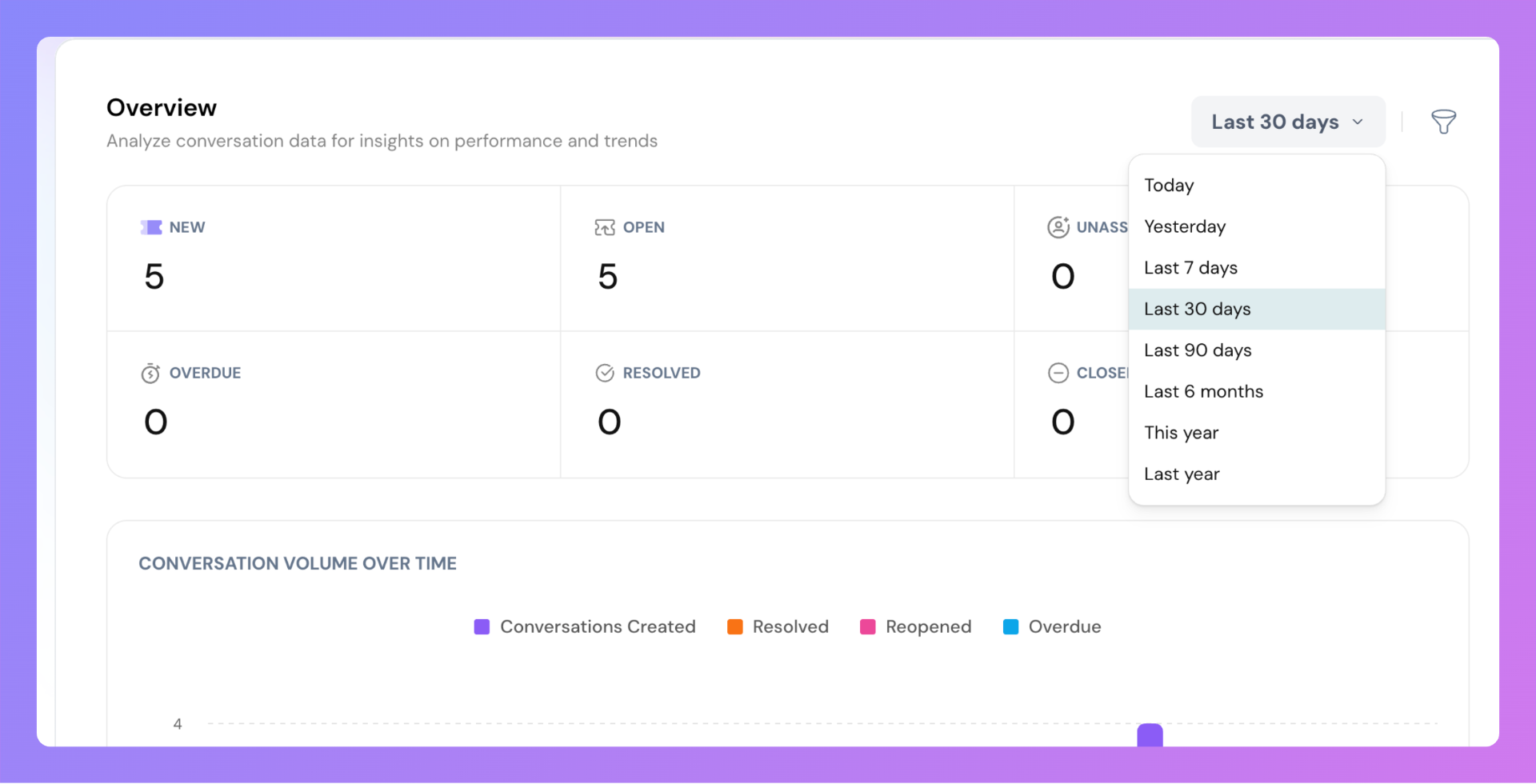The image size is (1536, 784).
Task: Select Last 7 days option
Action: 1190,268
